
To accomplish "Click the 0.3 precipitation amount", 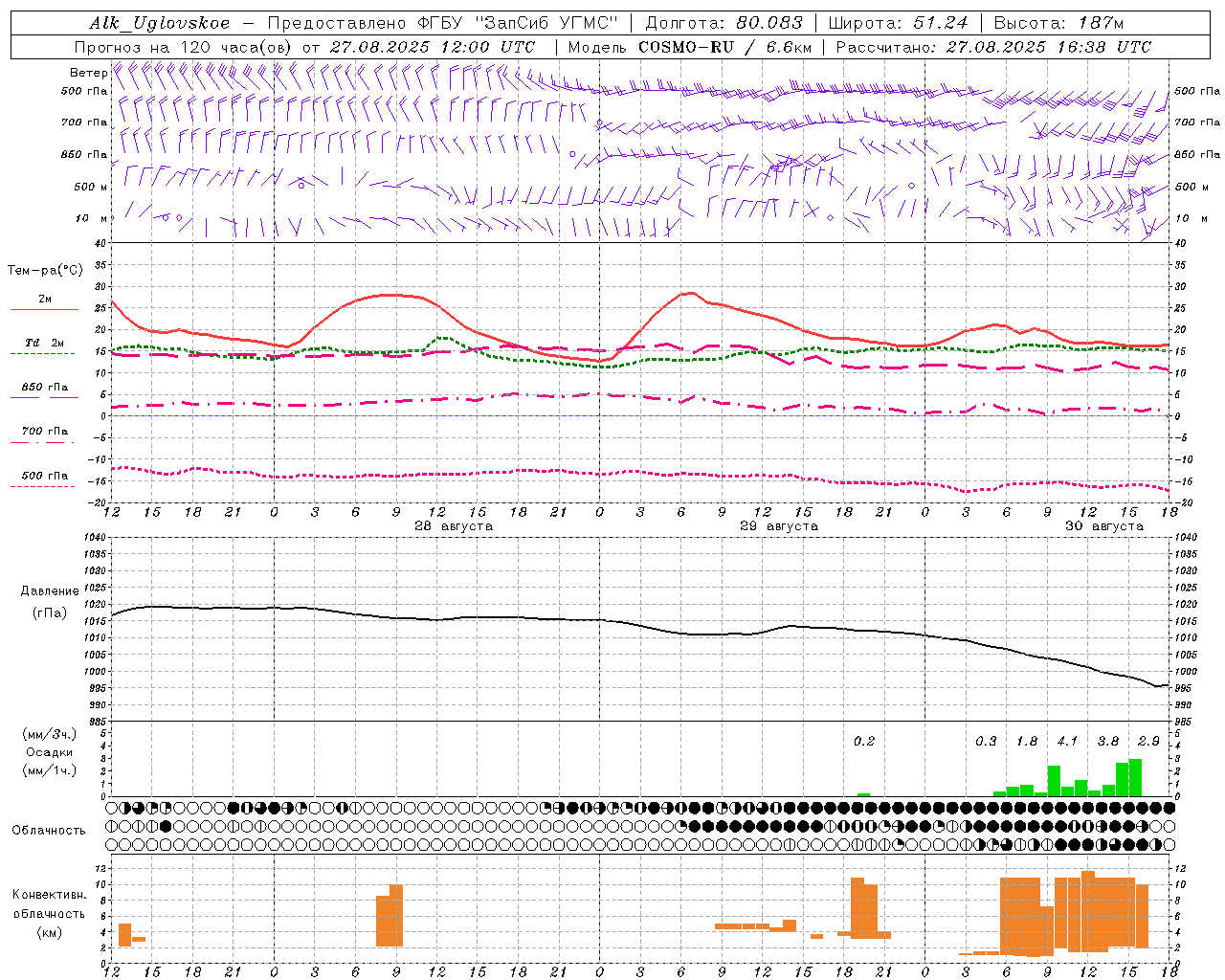I will click(986, 741).
